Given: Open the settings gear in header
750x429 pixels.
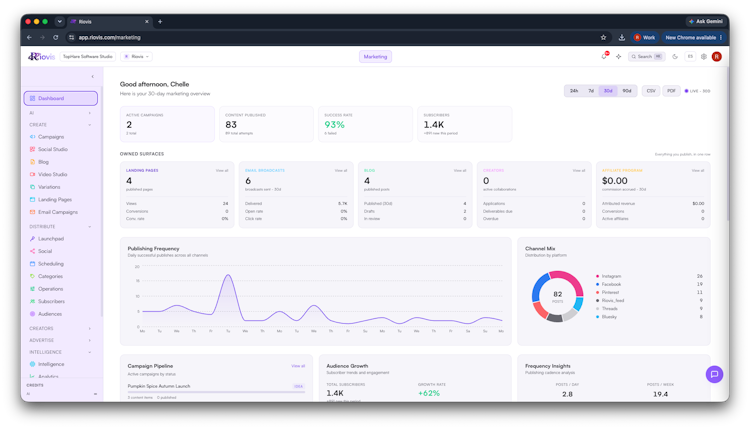Looking at the screenshot, I should tap(704, 56).
